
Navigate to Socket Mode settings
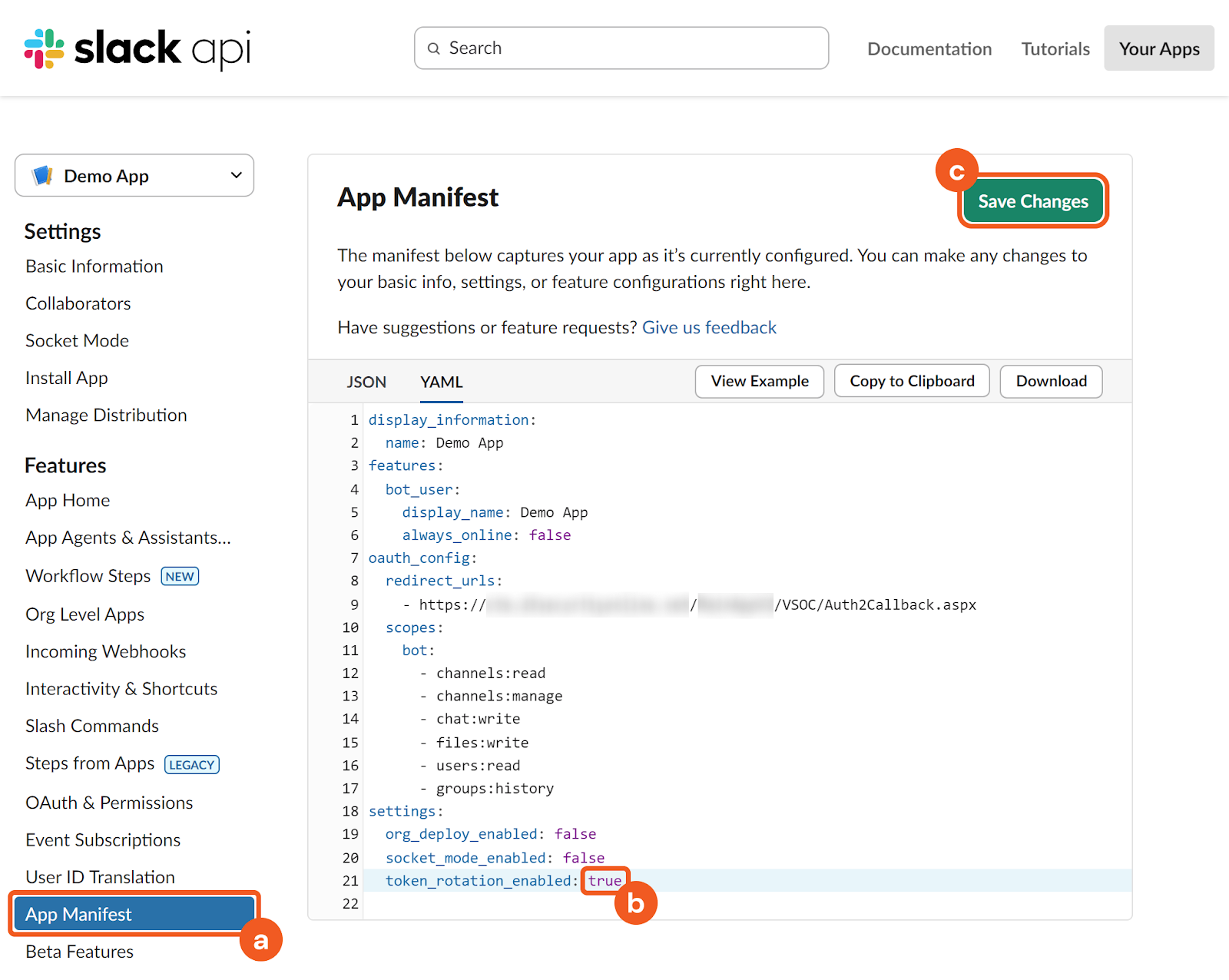pyautogui.click(x=77, y=341)
